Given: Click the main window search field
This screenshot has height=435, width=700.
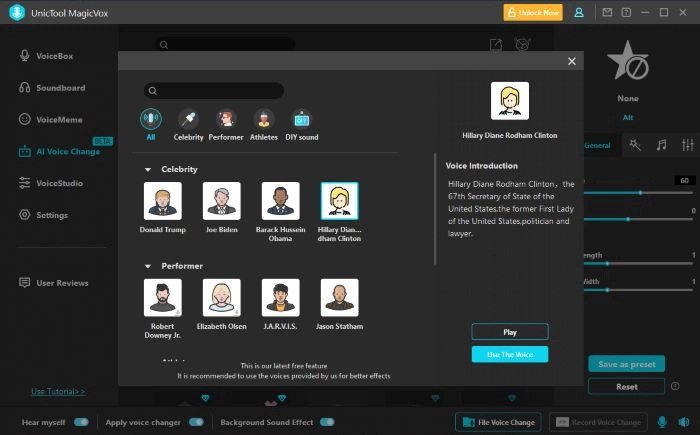Looking at the screenshot, I should click(x=225, y=45).
